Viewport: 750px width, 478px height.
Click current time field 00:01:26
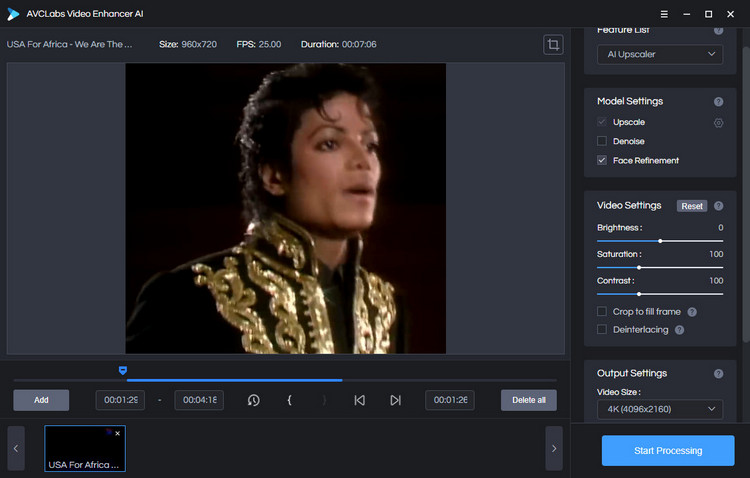(x=450, y=400)
